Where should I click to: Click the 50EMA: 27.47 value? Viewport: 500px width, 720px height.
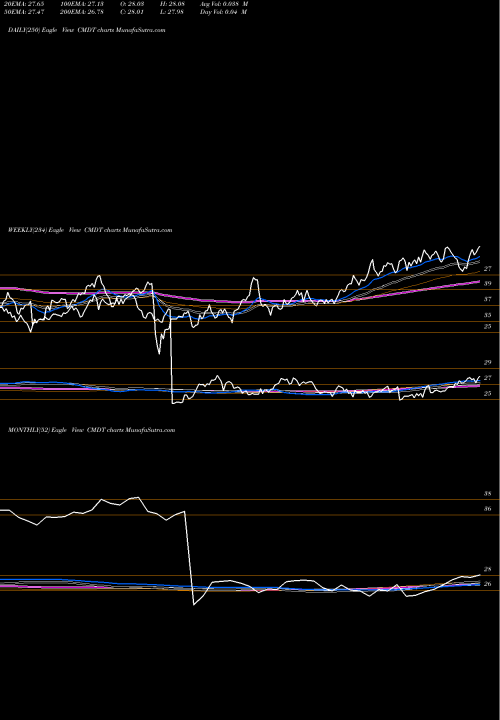23,12
